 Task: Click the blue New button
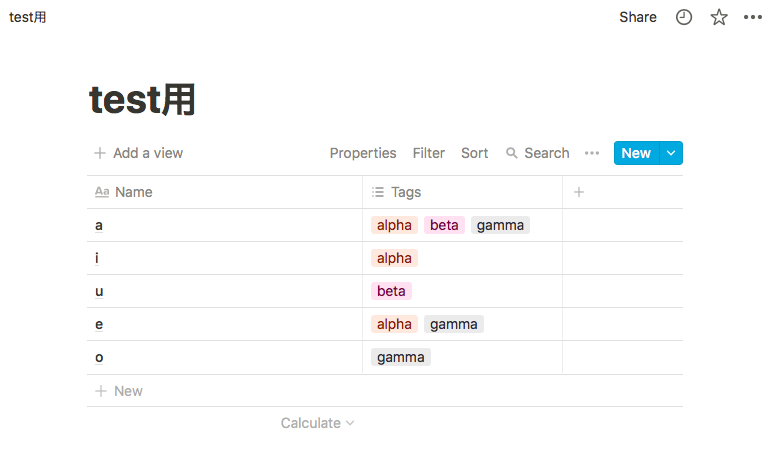click(x=636, y=153)
